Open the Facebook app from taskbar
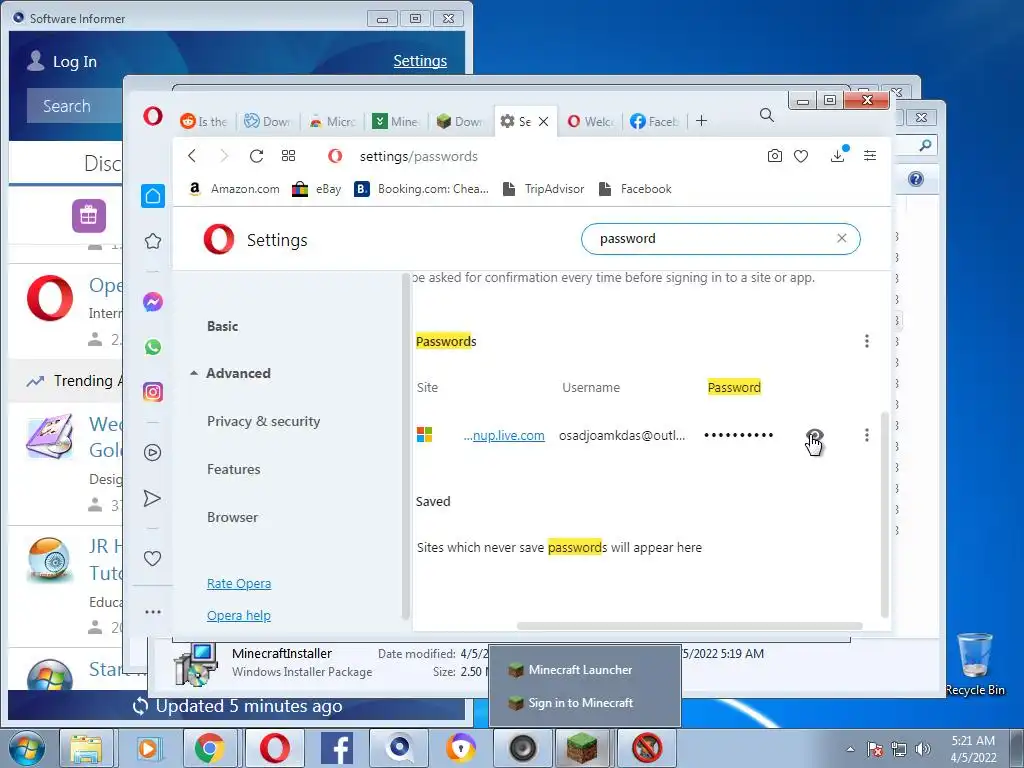 pyautogui.click(x=336, y=748)
